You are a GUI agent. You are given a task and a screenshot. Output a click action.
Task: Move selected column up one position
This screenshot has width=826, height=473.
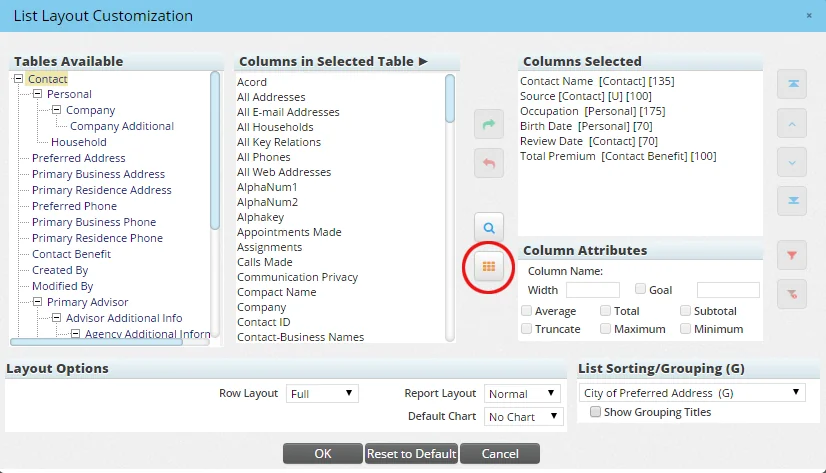tap(791, 124)
